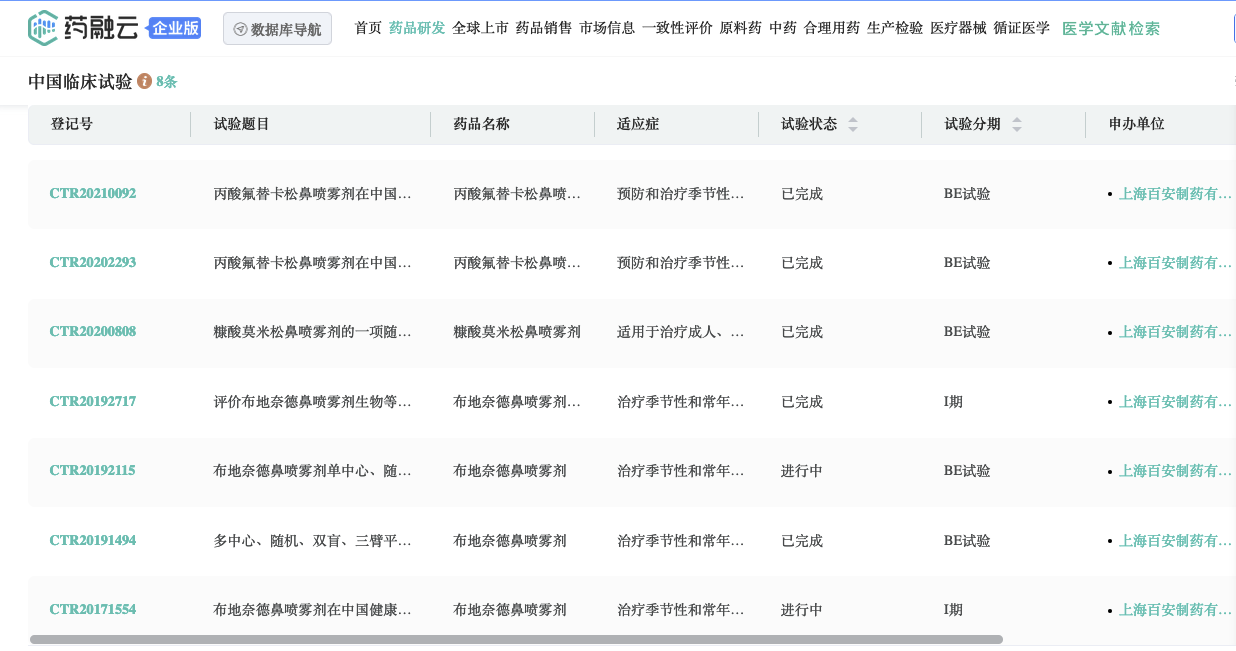The width and height of the screenshot is (1236, 651).
Task: Open the 数据库导航 button
Action: (x=277, y=29)
